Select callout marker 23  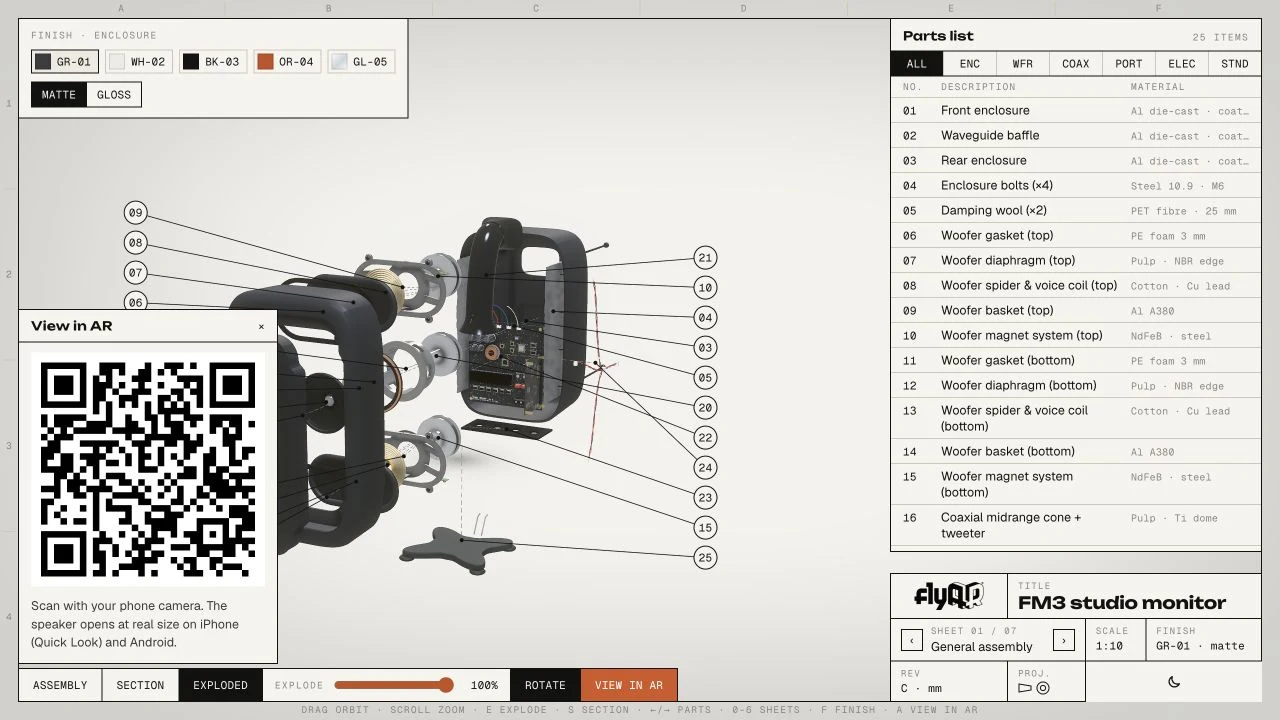click(x=705, y=498)
